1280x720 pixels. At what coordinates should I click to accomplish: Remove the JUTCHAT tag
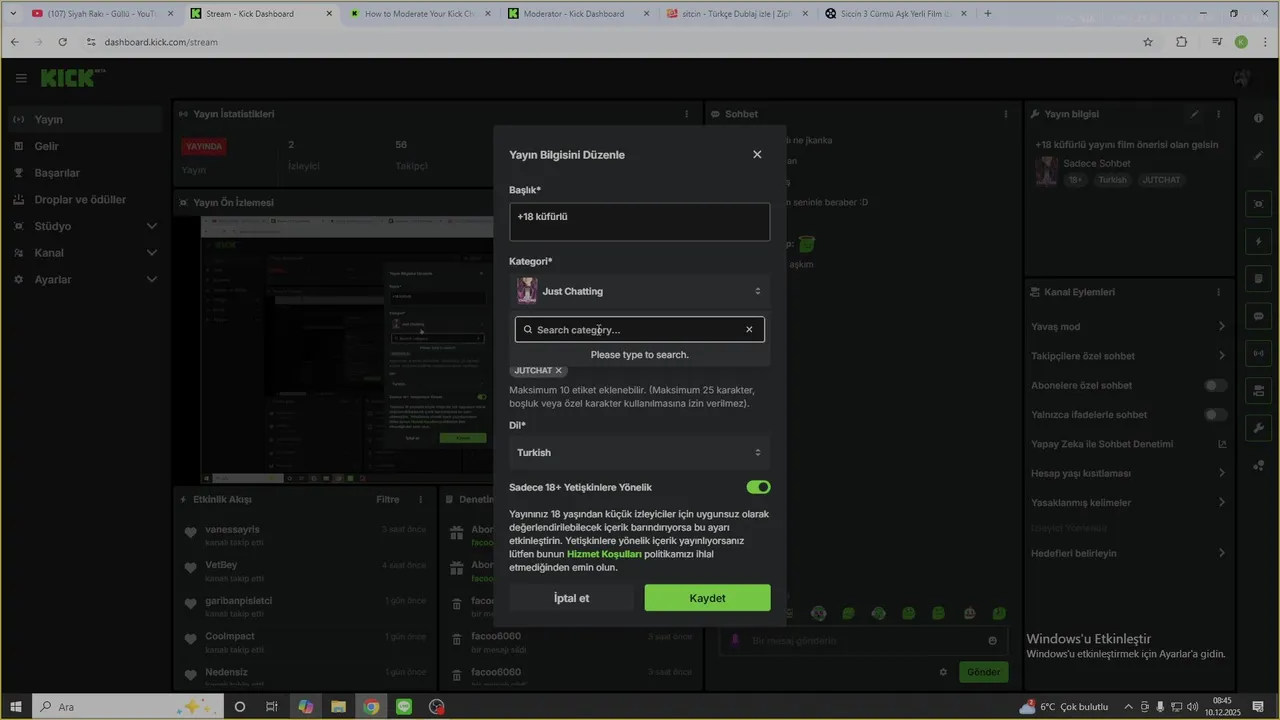(559, 371)
